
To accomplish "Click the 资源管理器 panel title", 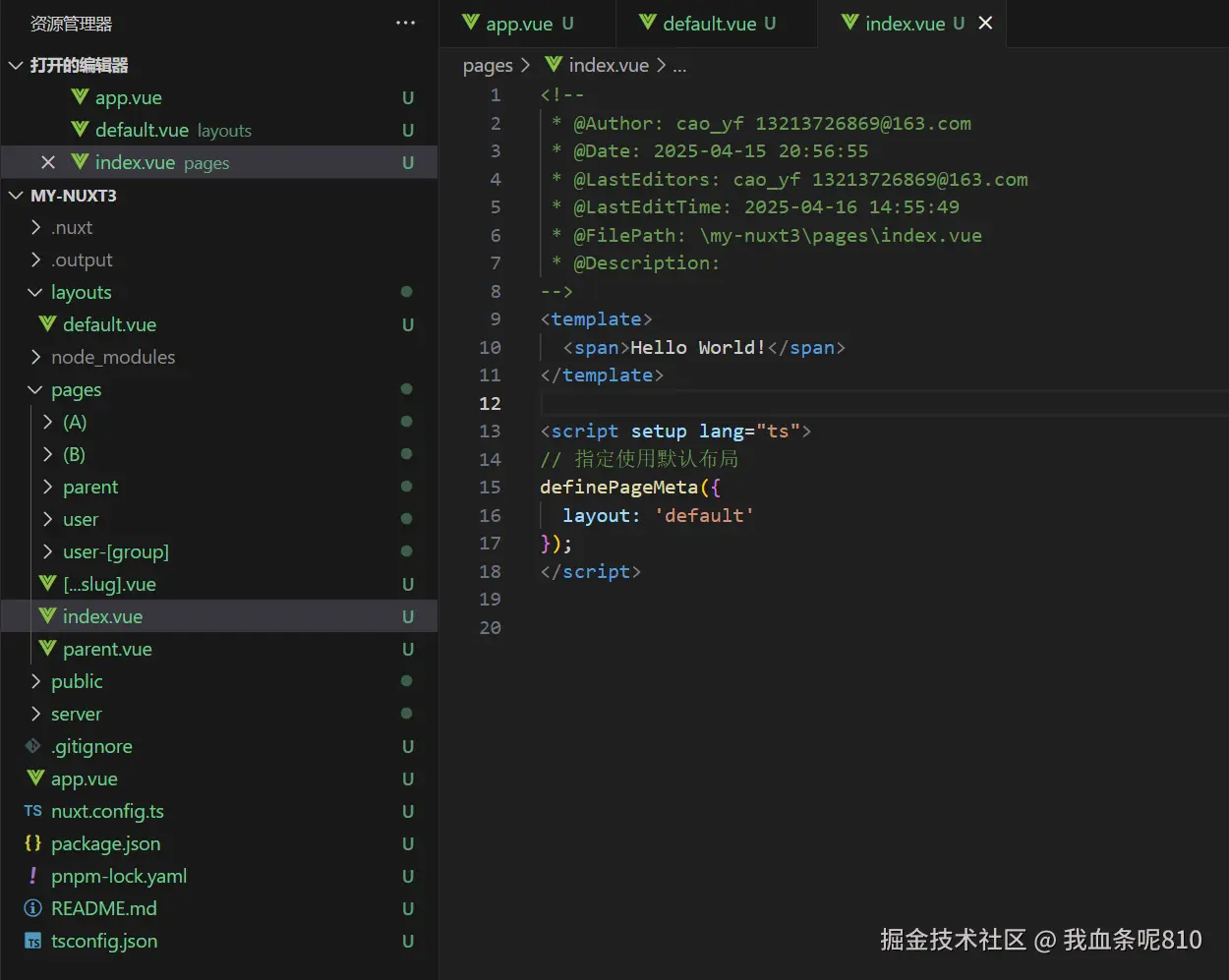I will point(71,24).
